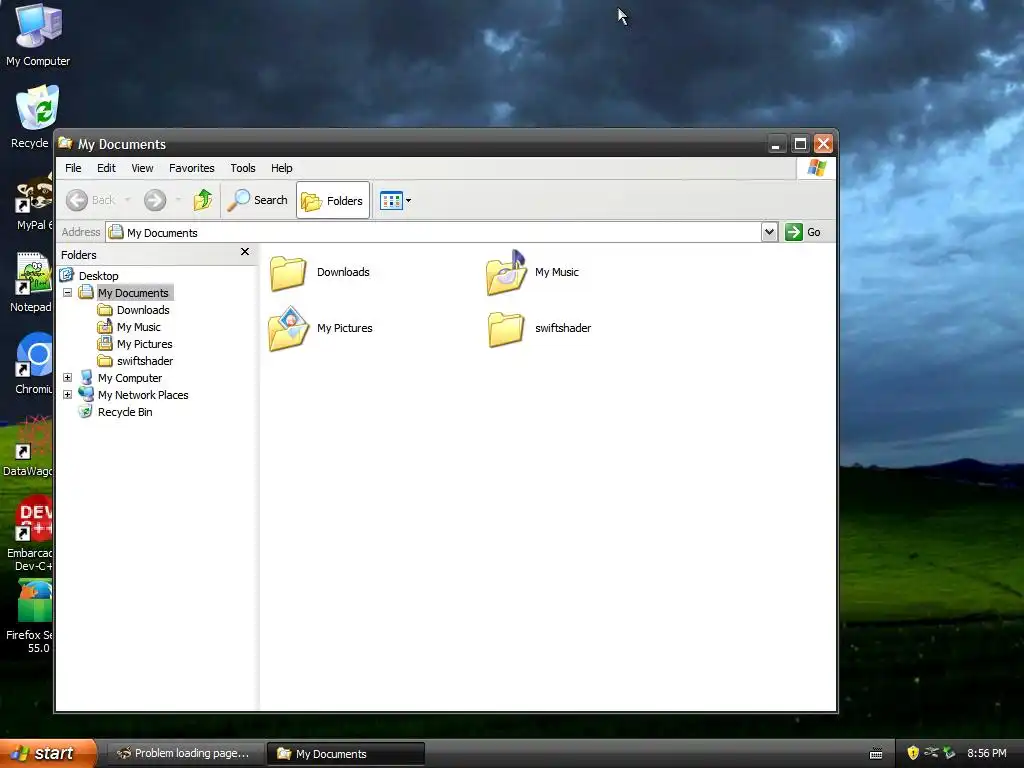Click the security shield tray icon
Viewport: 1024px width, 768px height.
click(913, 753)
